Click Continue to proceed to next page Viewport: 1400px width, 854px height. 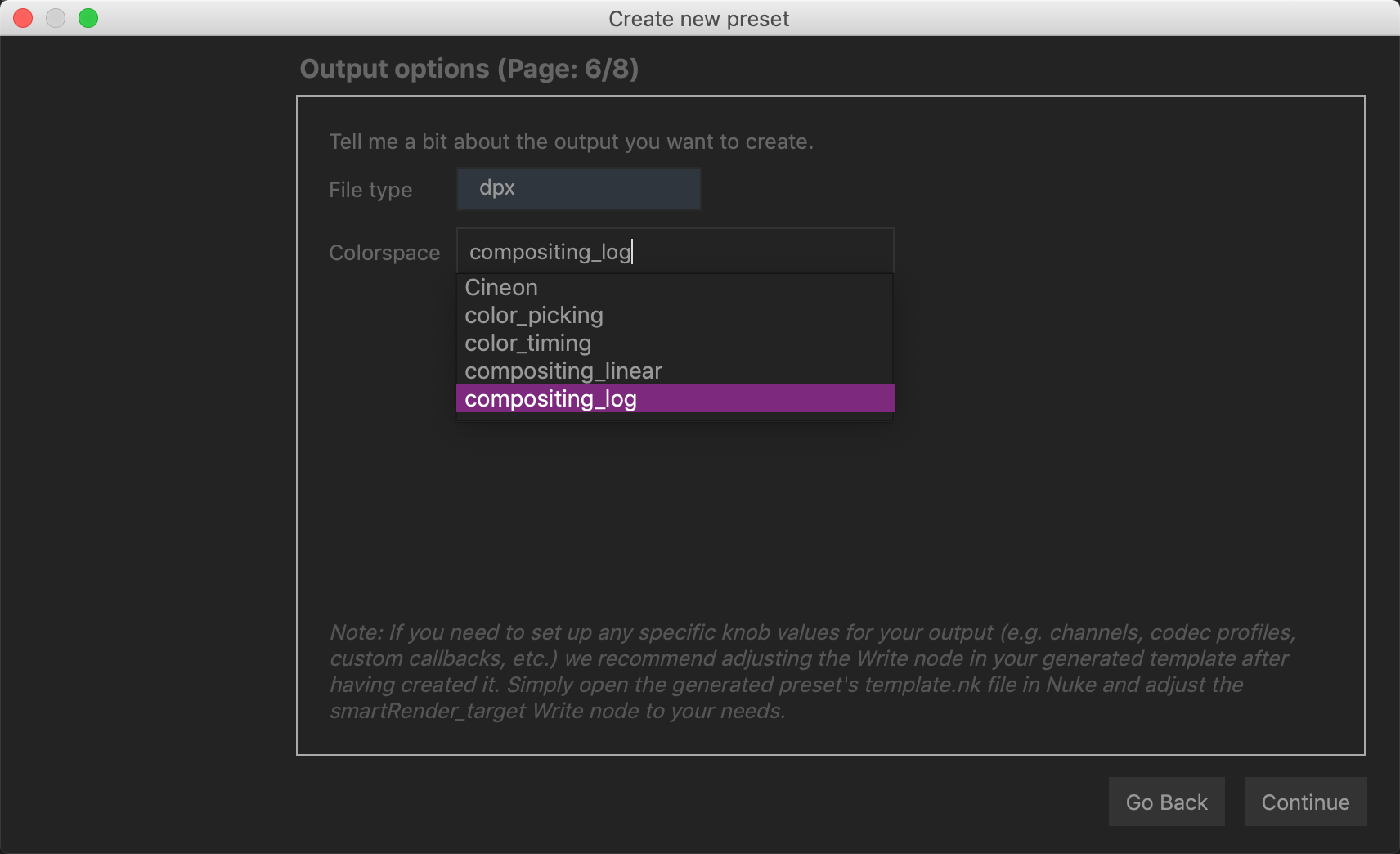tap(1305, 802)
